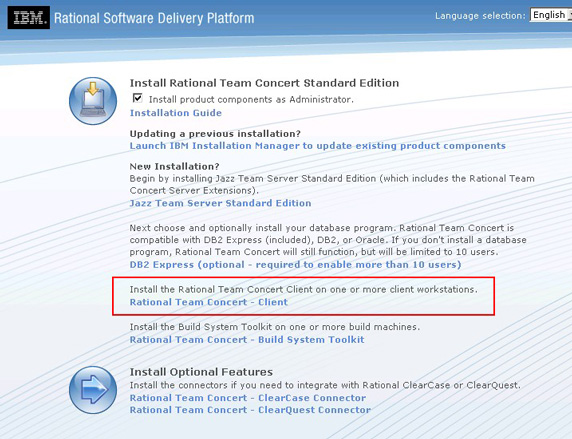The image size is (572, 439).
Task: Click the 'Updating a previous installation?' heading
Action: 215,134
